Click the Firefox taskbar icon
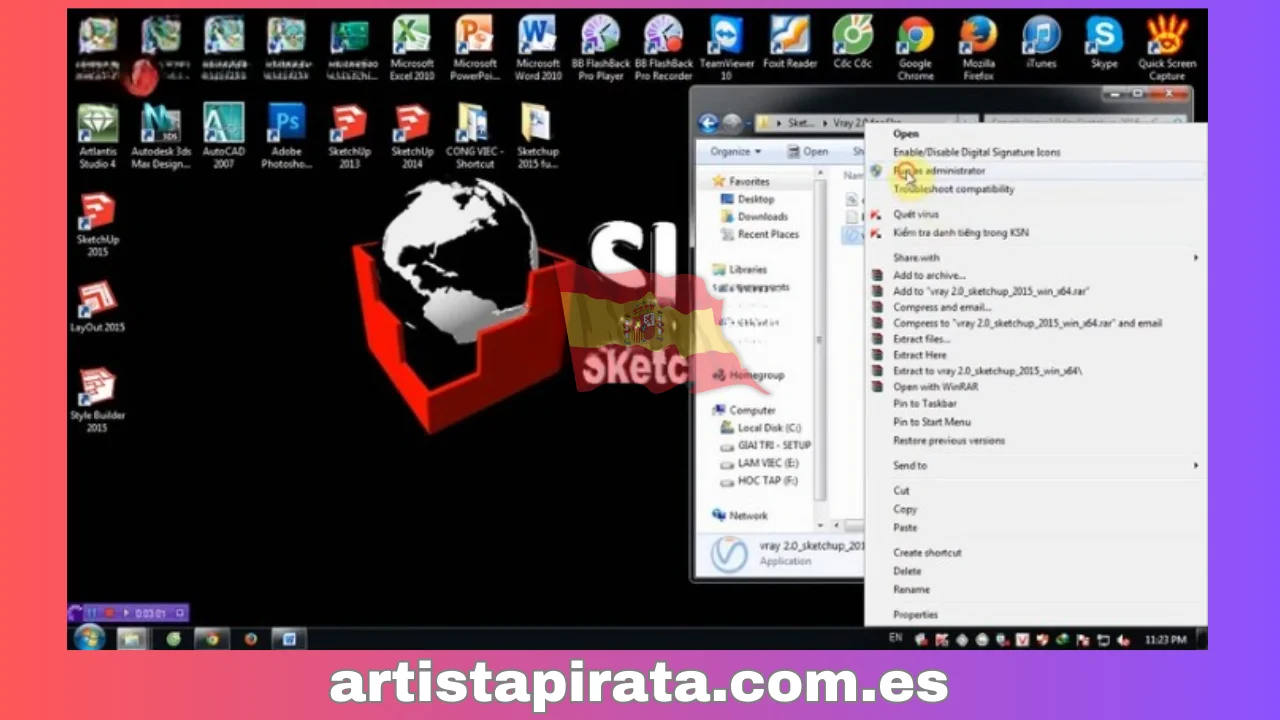This screenshot has width=1280, height=720. tap(250, 638)
